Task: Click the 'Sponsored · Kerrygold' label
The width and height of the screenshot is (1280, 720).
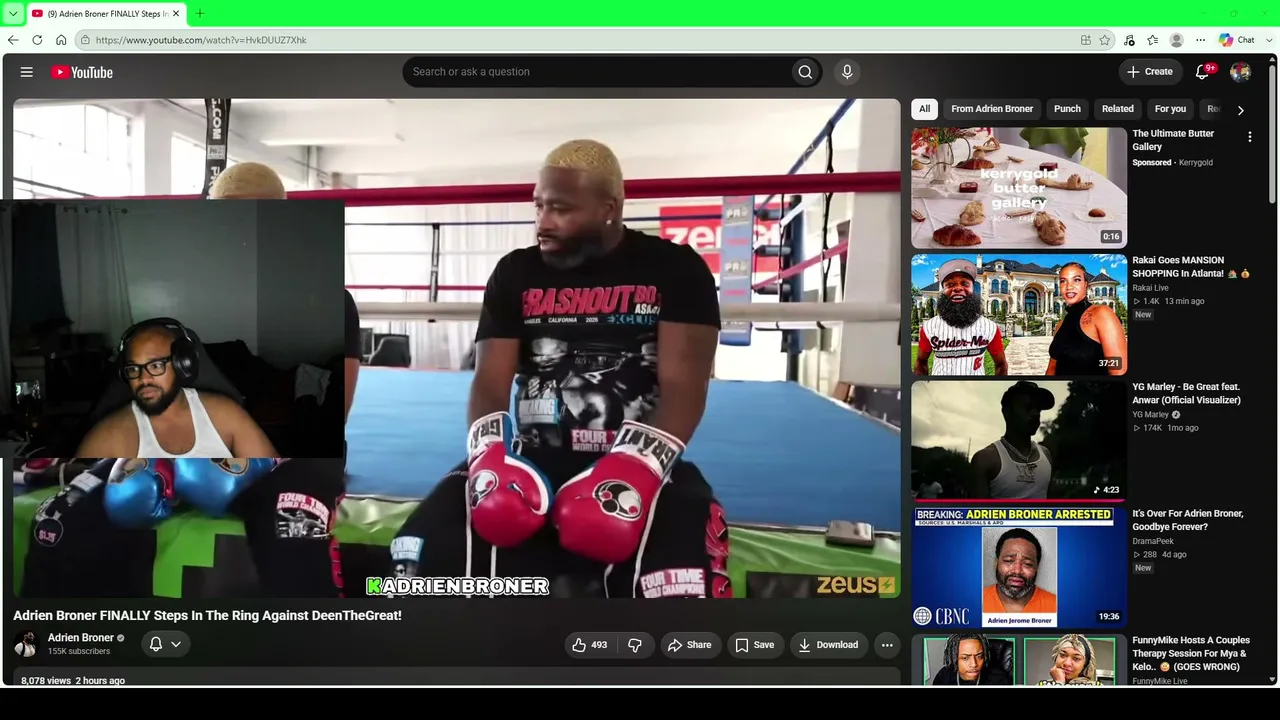Action: pos(1172,162)
